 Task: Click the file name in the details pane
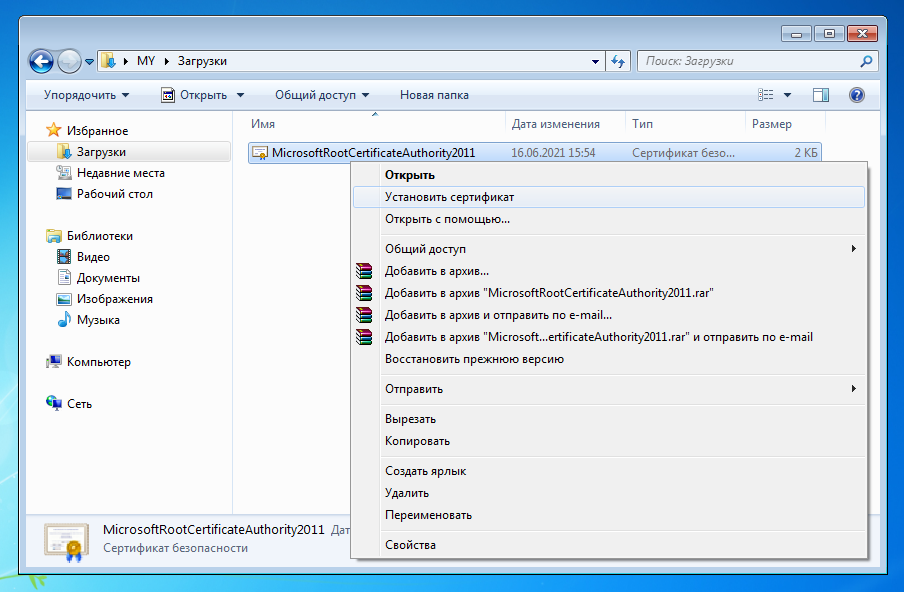(x=214, y=530)
